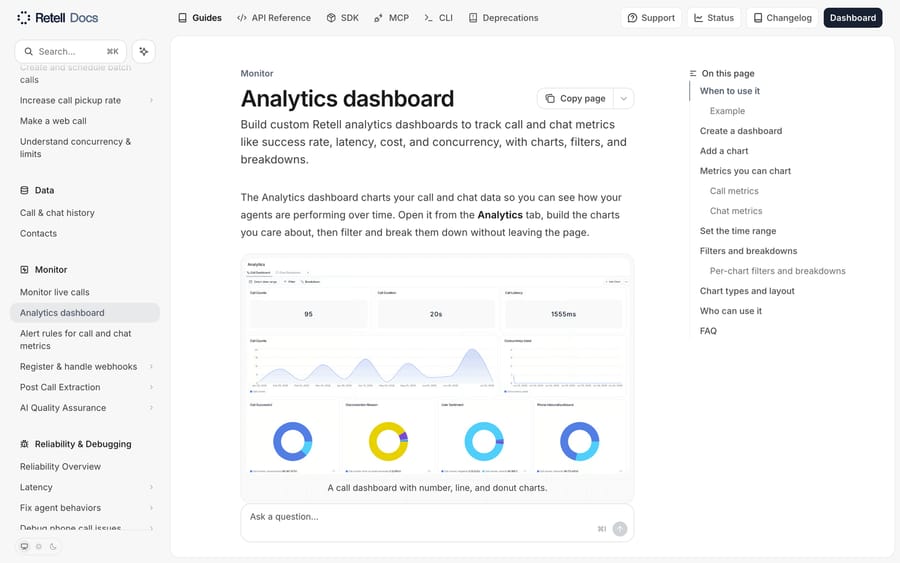Expand Post Call Extraction chevron
Viewport: 900px width, 563px height.
point(152,387)
